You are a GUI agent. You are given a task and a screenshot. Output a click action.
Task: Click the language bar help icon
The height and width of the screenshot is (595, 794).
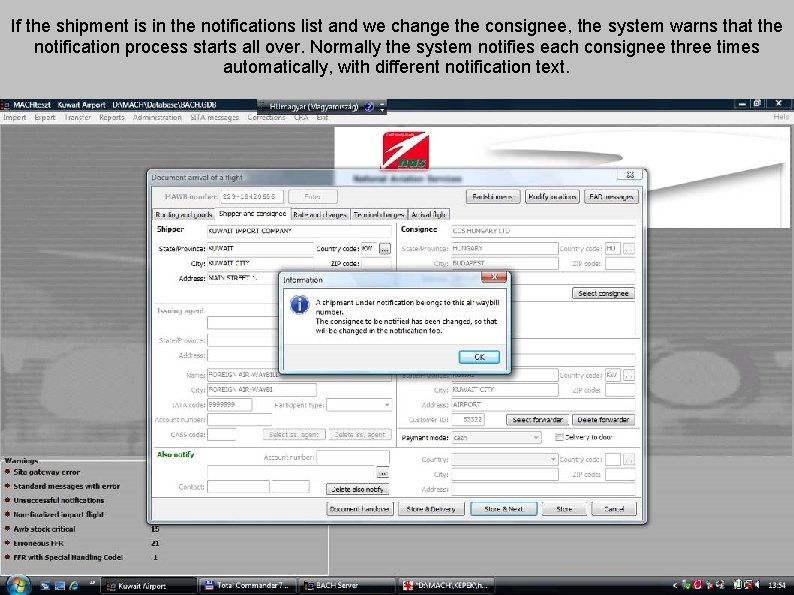pyautogui.click(x=369, y=106)
